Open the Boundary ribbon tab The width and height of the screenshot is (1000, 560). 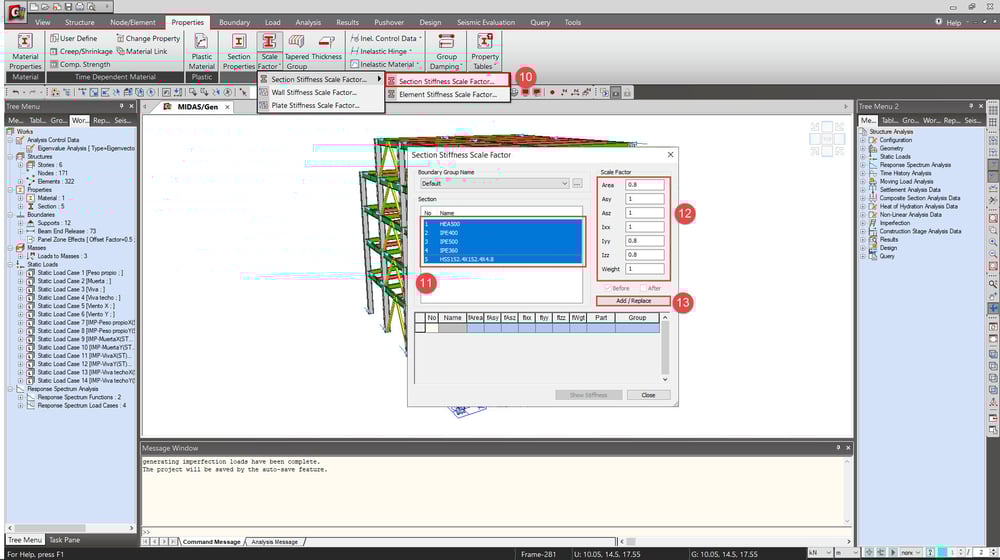click(x=234, y=22)
